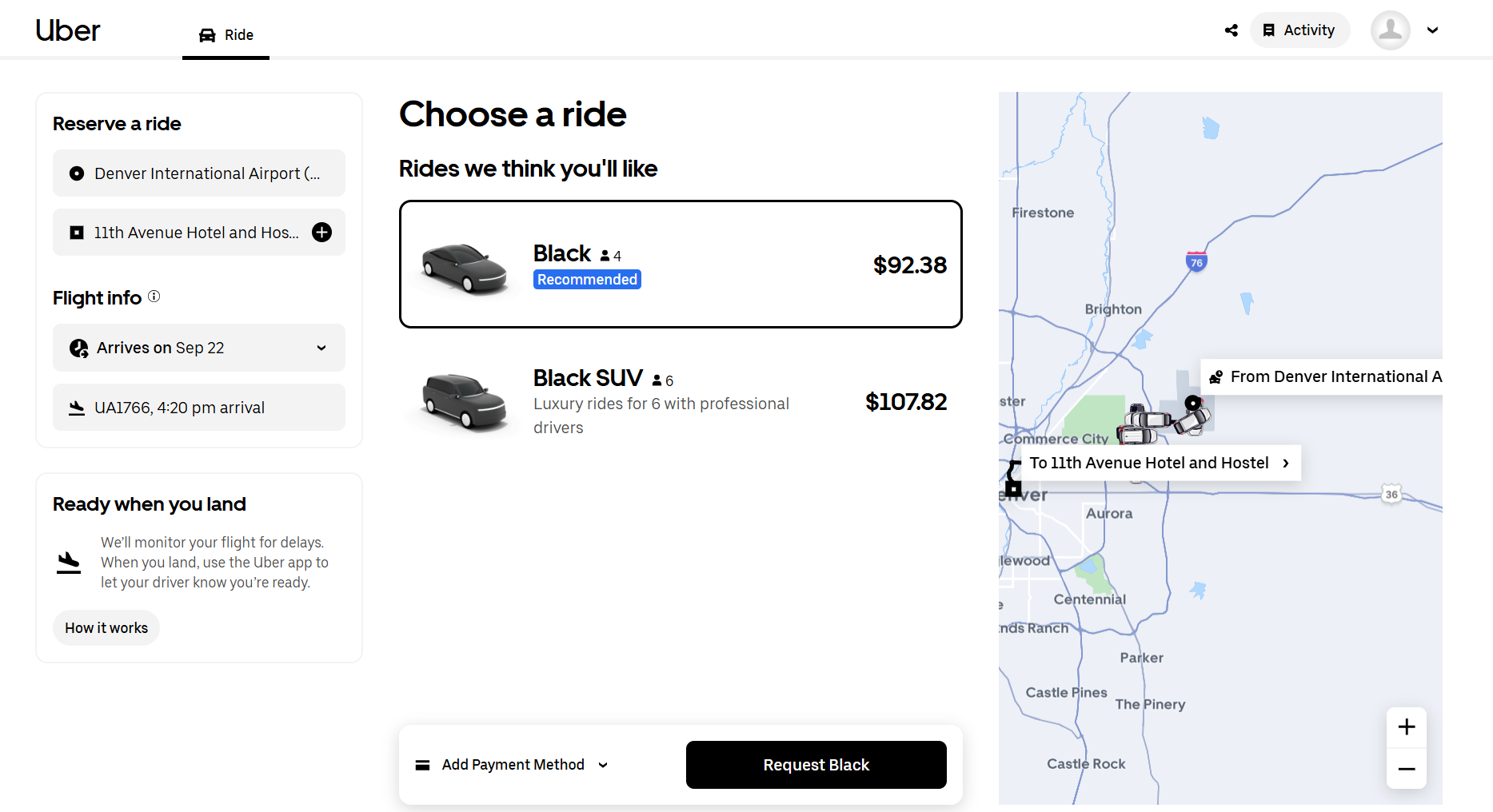The width and height of the screenshot is (1493, 812).
Task: Add a stop with the plus icon
Action: [321, 233]
